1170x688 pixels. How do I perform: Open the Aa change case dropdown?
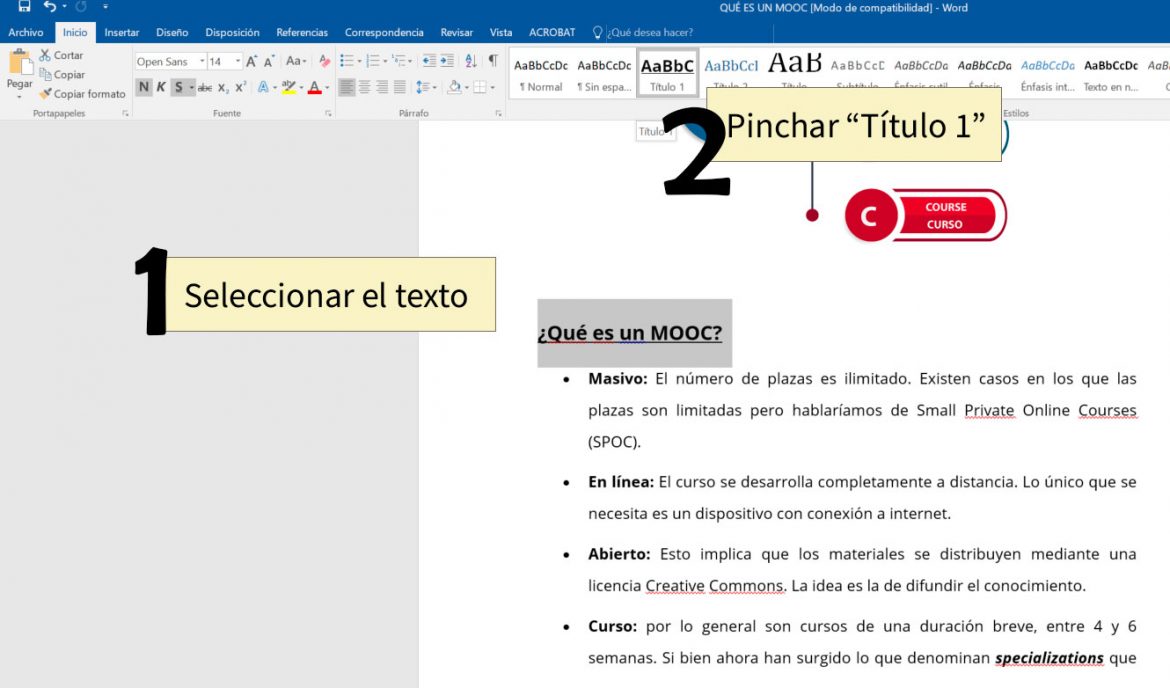pos(296,61)
